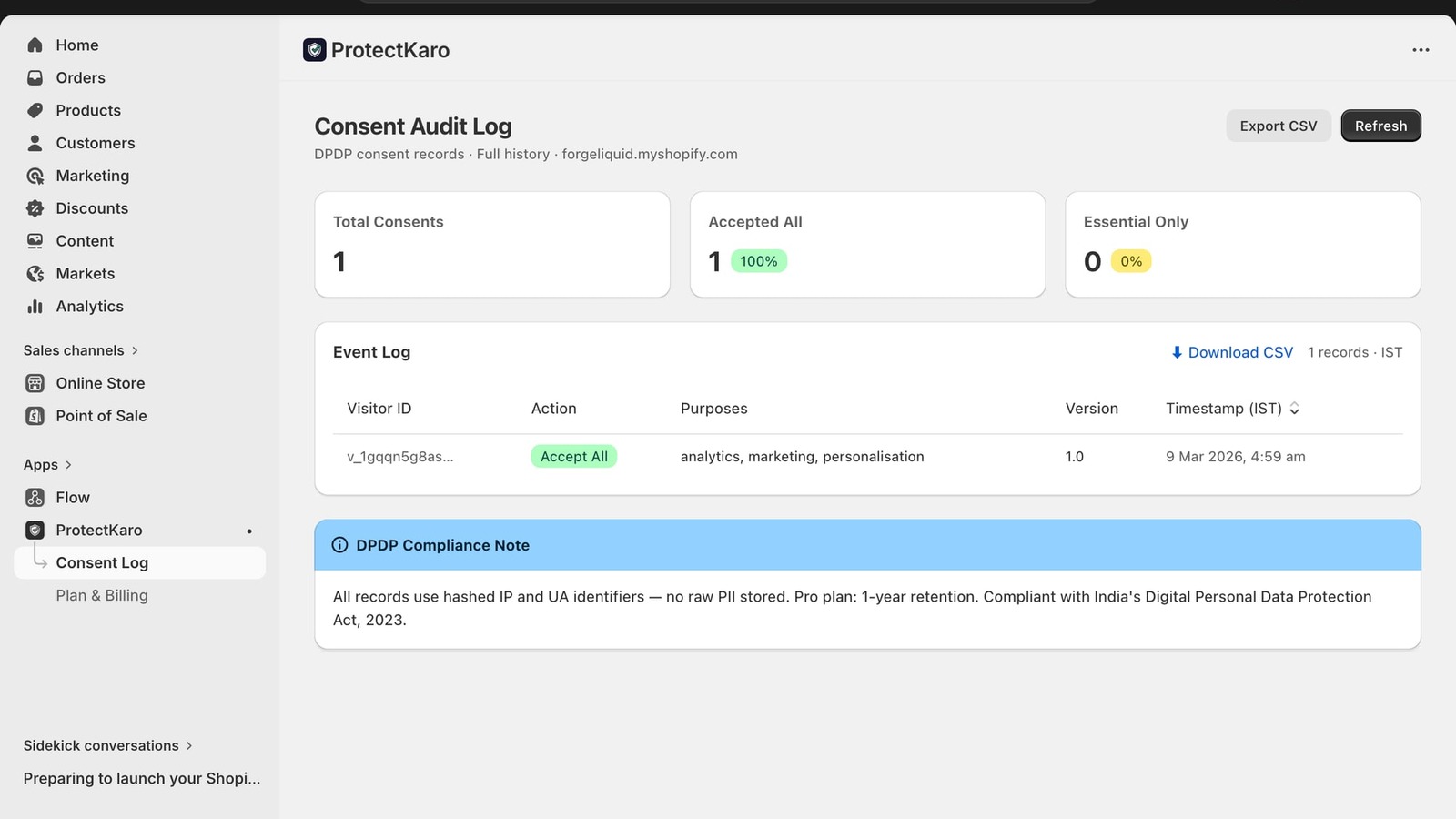Open the Flow app icon

[34, 497]
